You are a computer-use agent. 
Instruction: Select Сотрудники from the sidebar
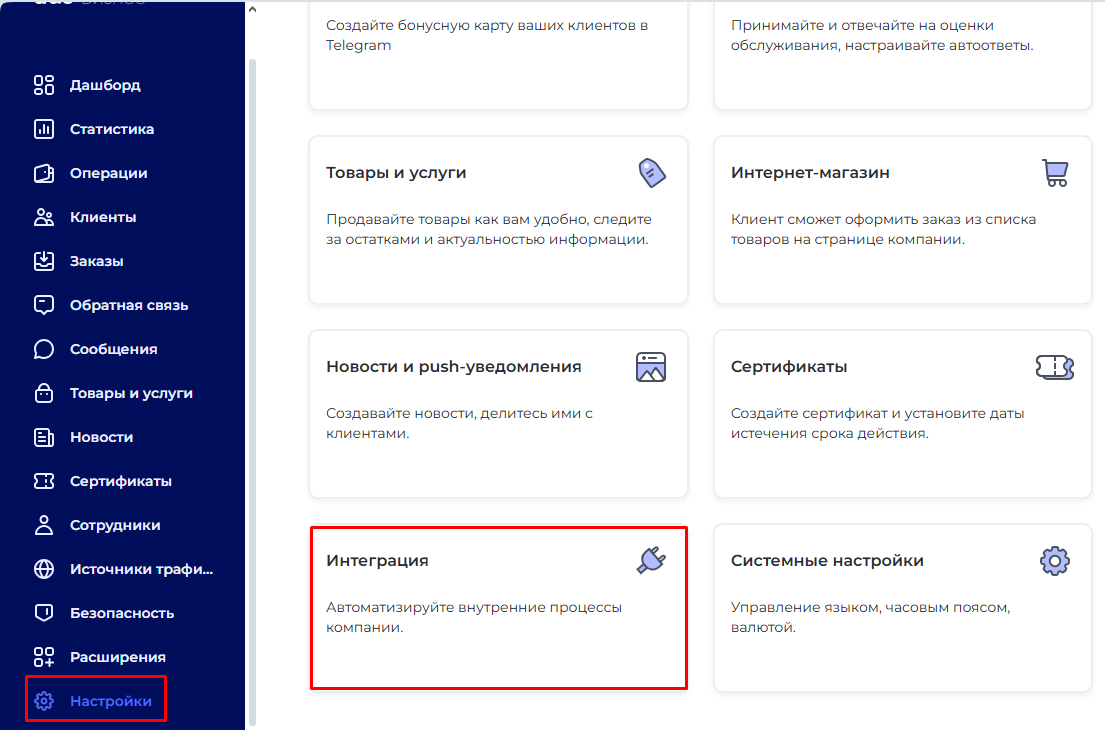[x=114, y=525]
